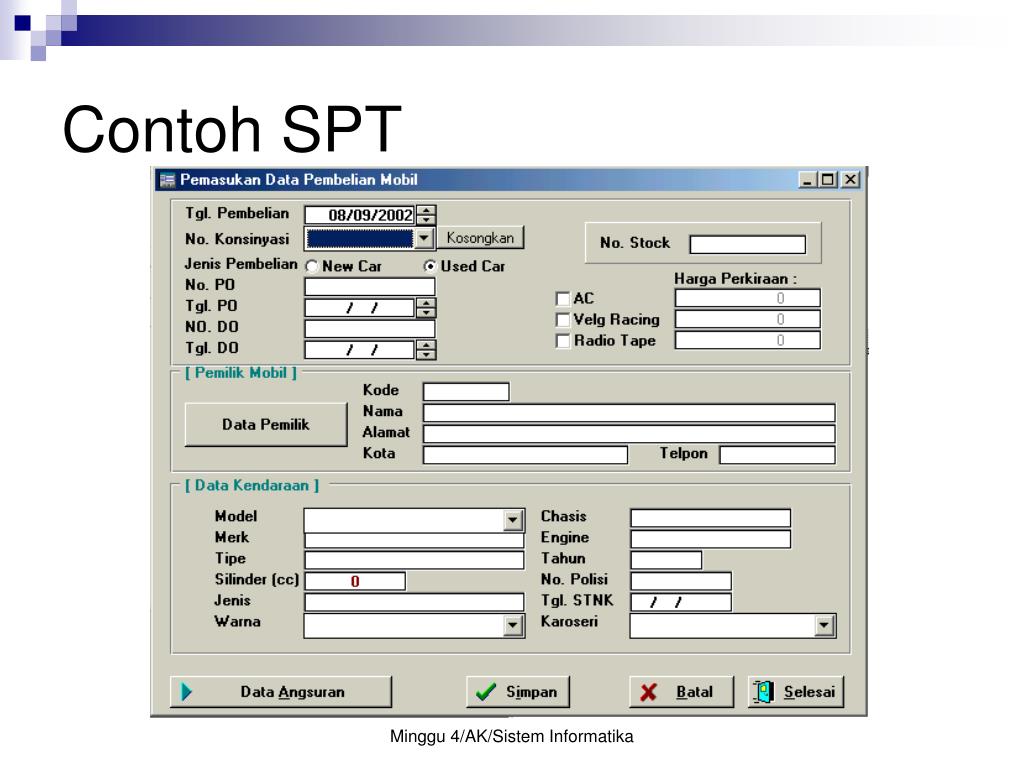The height and width of the screenshot is (768, 1024).
Task: Open the No. Konsinyasi dropdown
Action: tap(424, 238)
